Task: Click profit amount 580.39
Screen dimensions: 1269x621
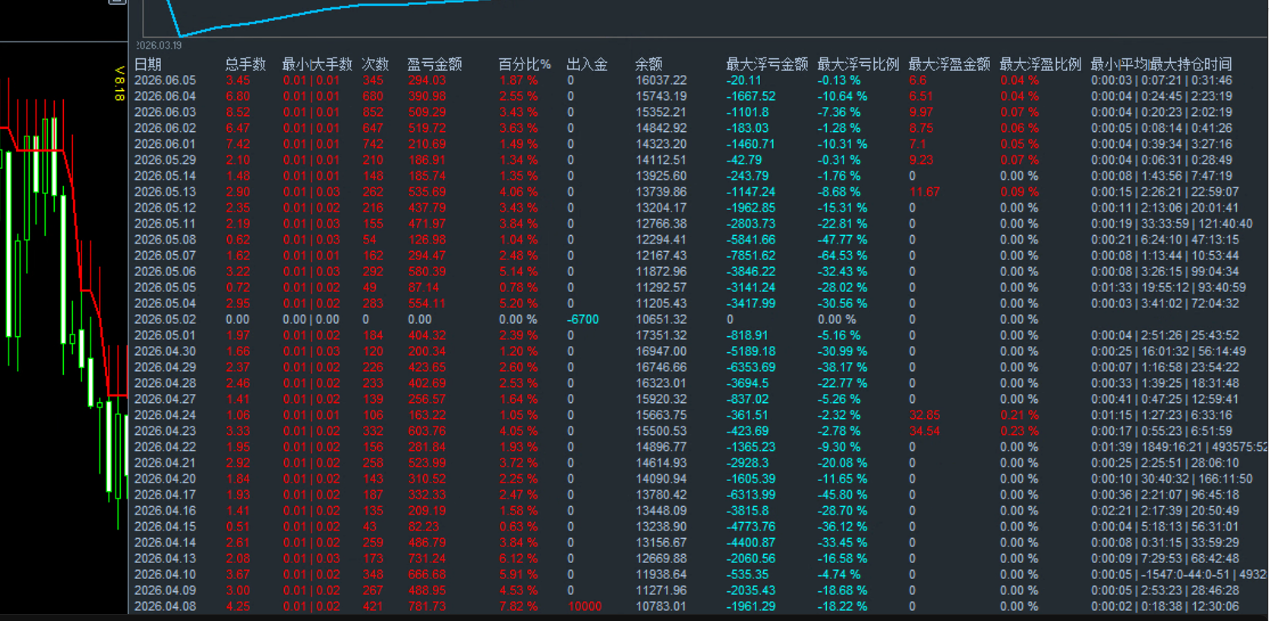Action: (426, 272)
